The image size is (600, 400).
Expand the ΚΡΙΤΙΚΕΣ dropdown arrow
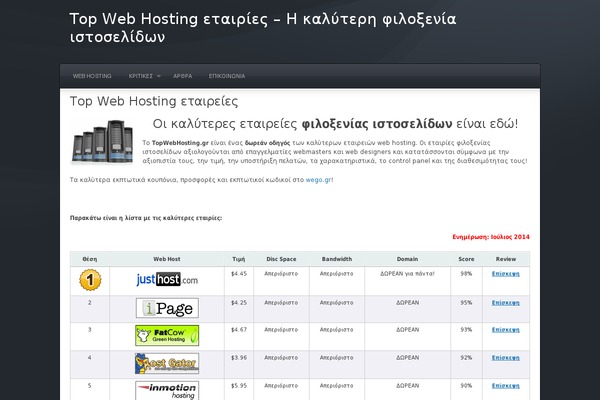[159, 76]
